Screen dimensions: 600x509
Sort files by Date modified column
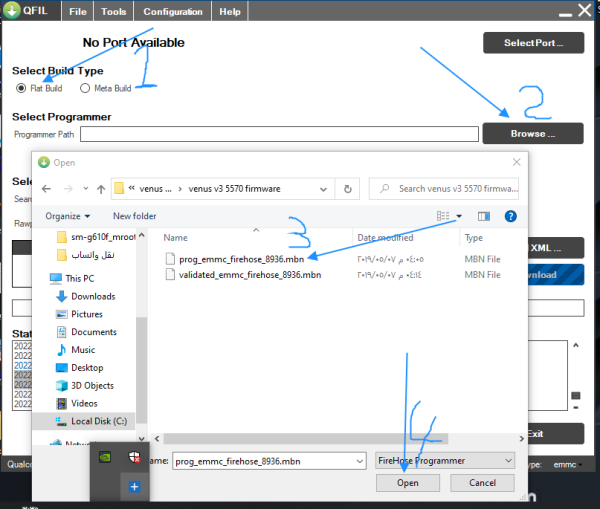(x=385, y=238)
